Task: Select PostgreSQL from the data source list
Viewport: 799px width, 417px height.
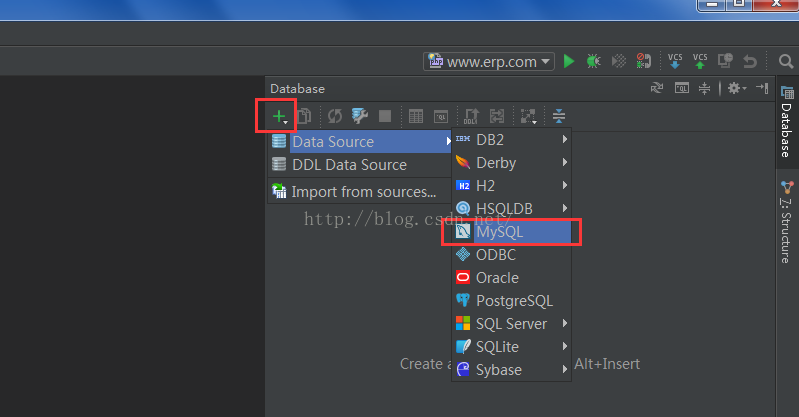Action: tap(511, 301)
